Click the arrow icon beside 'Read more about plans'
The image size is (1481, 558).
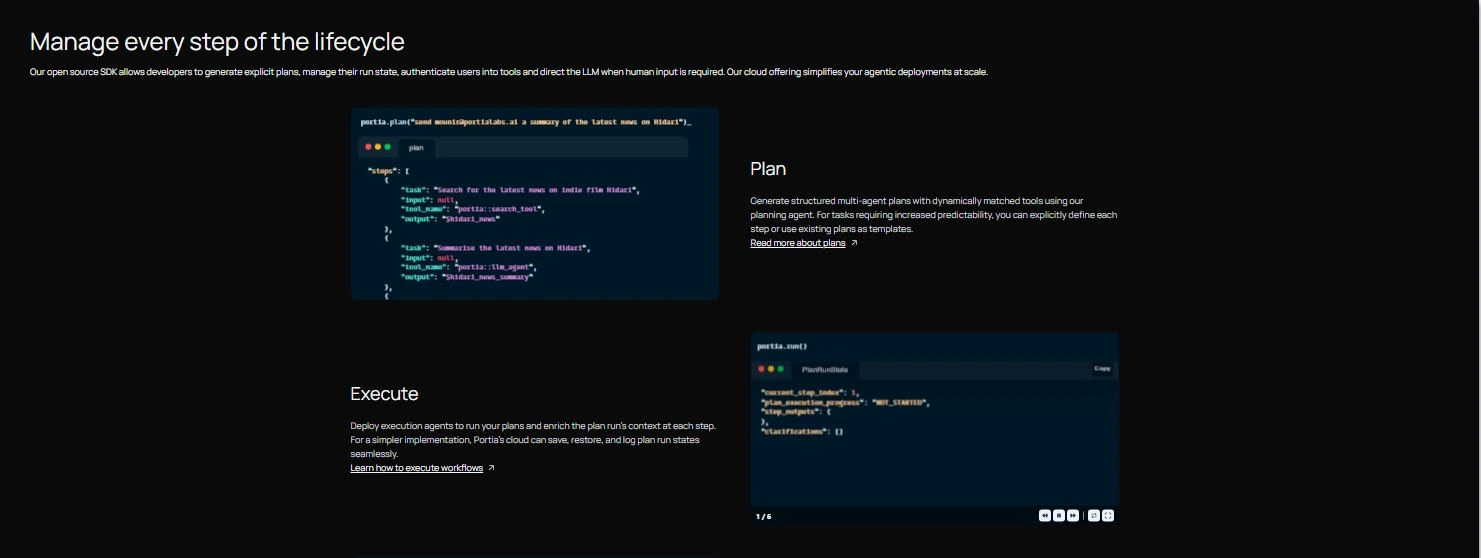pyautogui.click(x=854, y=243)
